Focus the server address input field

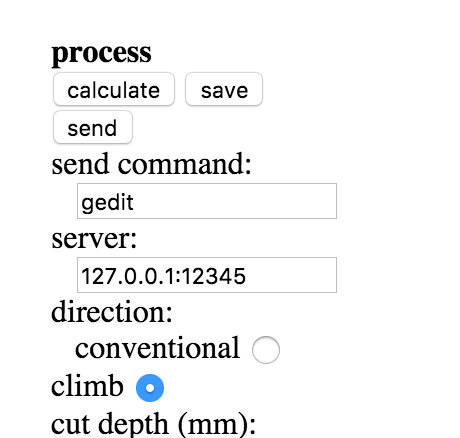(207, 275)
